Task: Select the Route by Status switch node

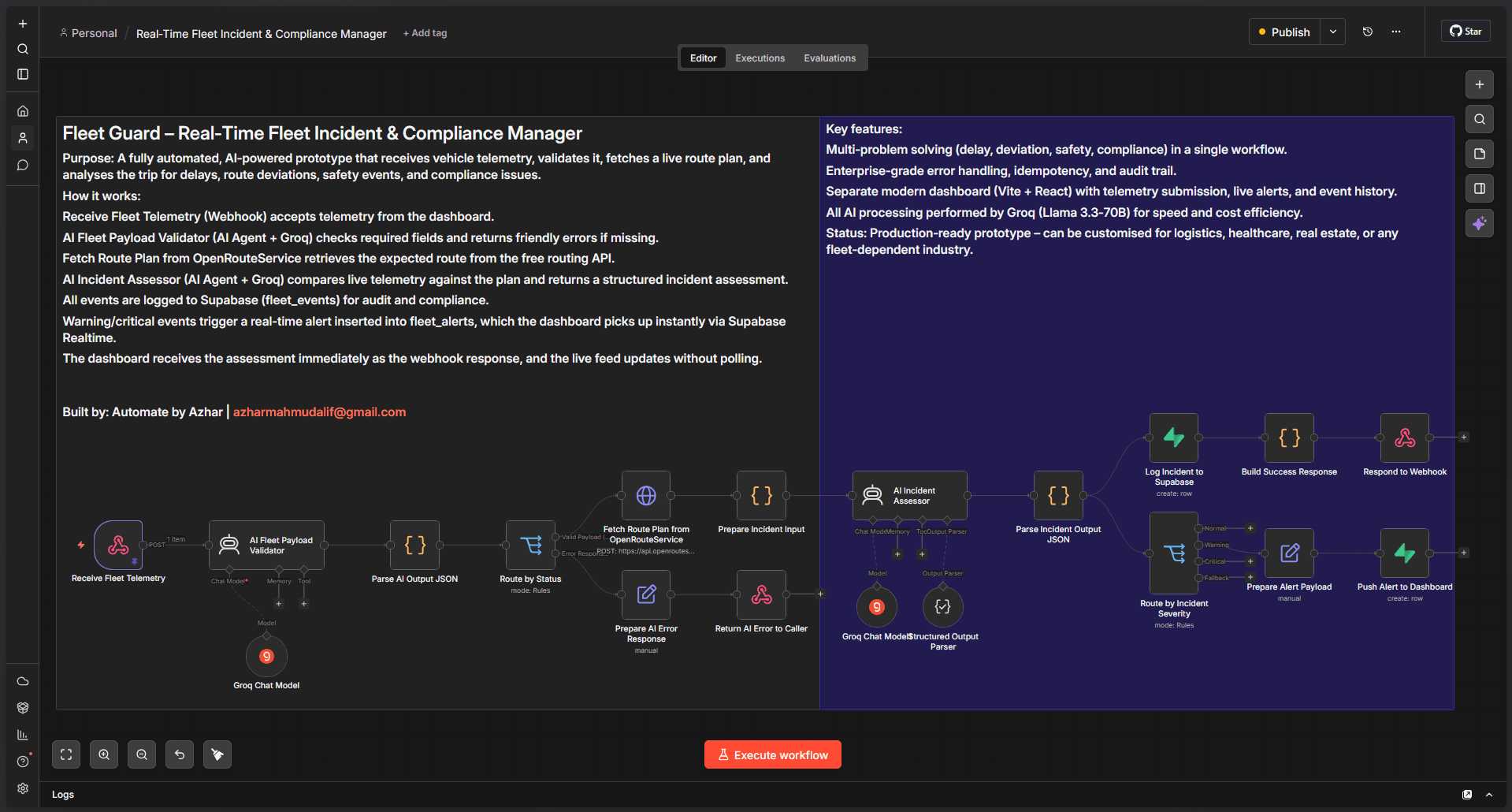Action: tap(530, 545)
